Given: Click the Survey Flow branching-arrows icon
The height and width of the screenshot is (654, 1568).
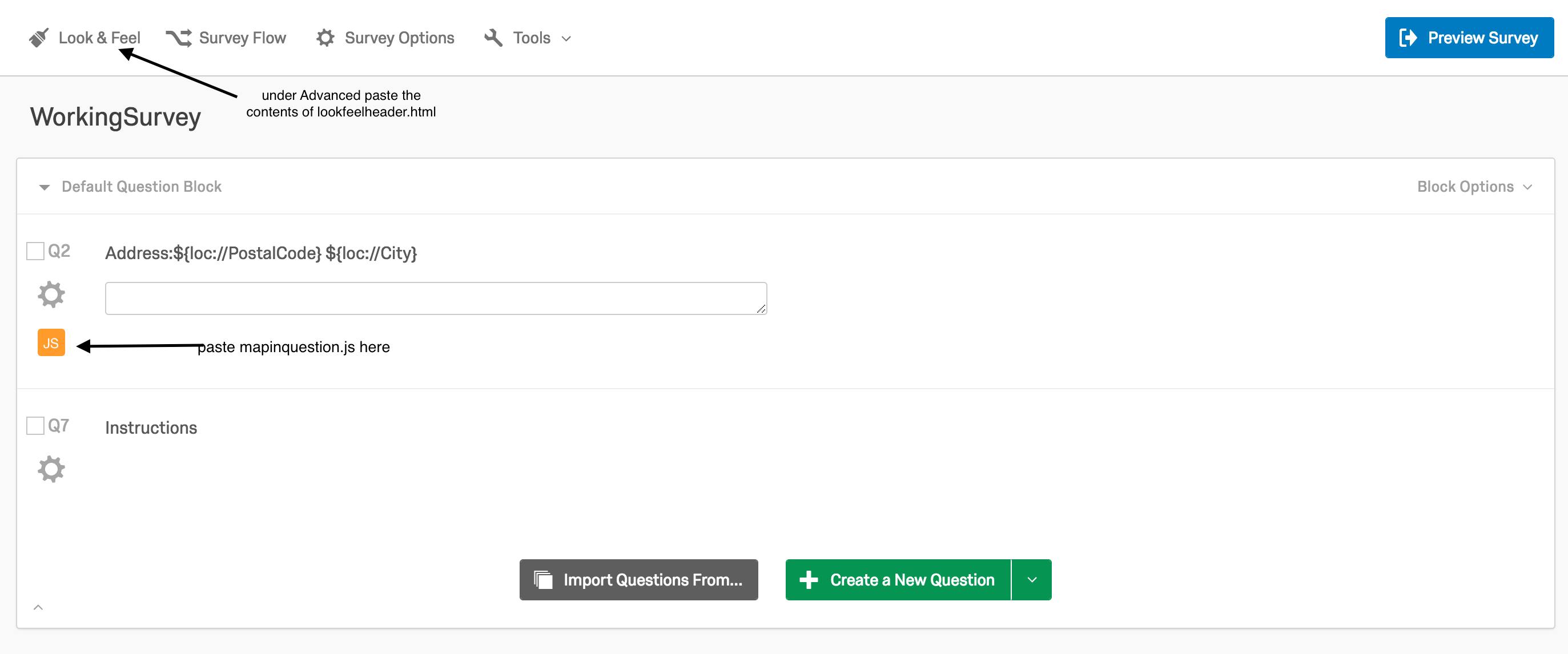Looking at the screenshot, I should coord(178,38).
